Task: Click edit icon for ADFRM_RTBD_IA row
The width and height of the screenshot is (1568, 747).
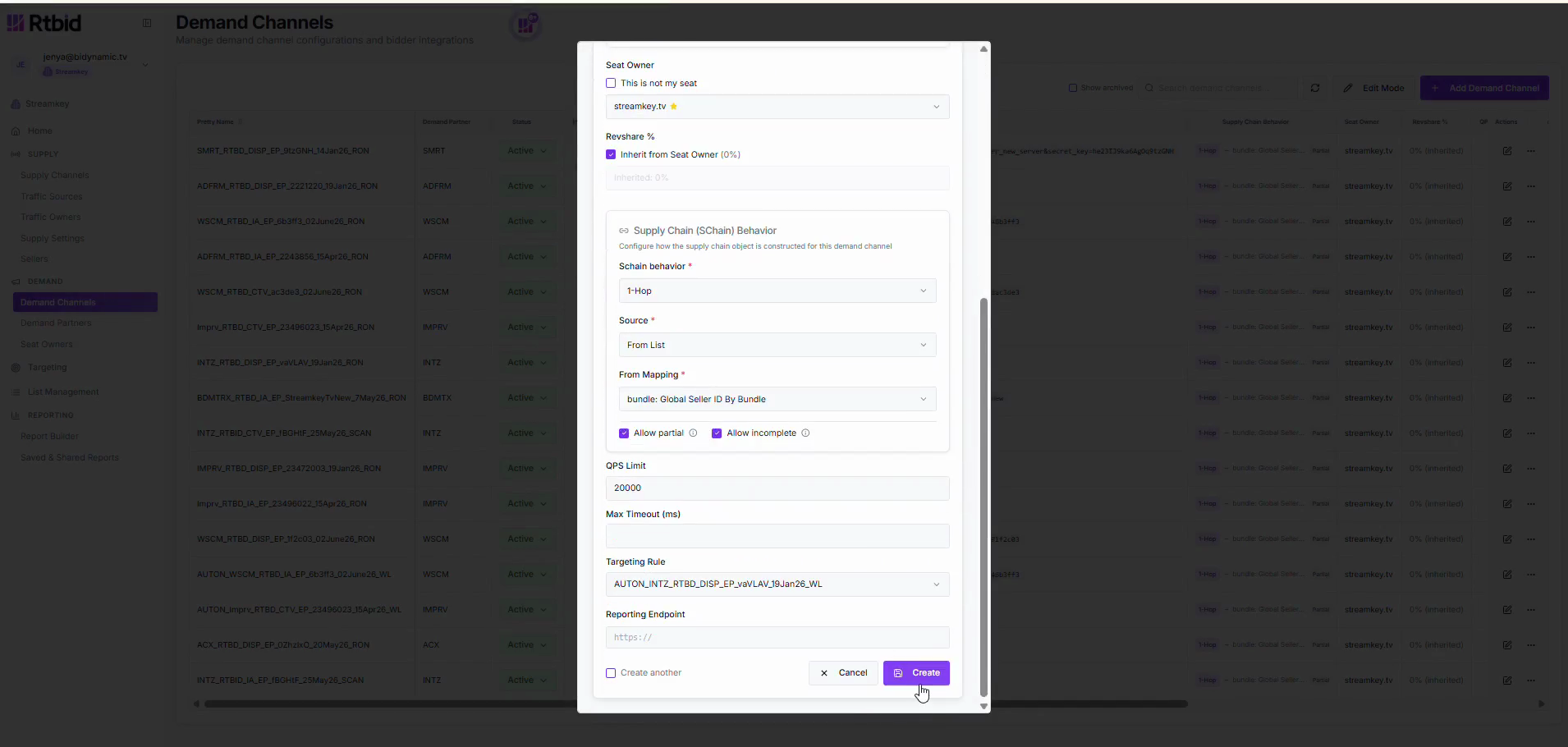Action: tap(1507, 257)
